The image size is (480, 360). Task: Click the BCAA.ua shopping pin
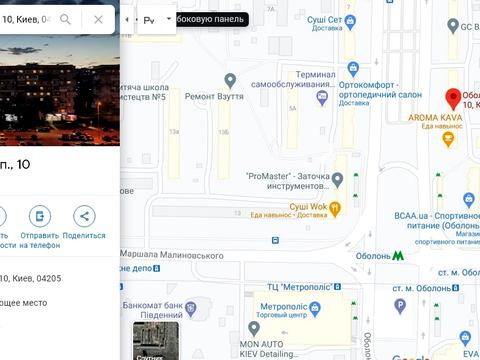click(x=469, y=200)
